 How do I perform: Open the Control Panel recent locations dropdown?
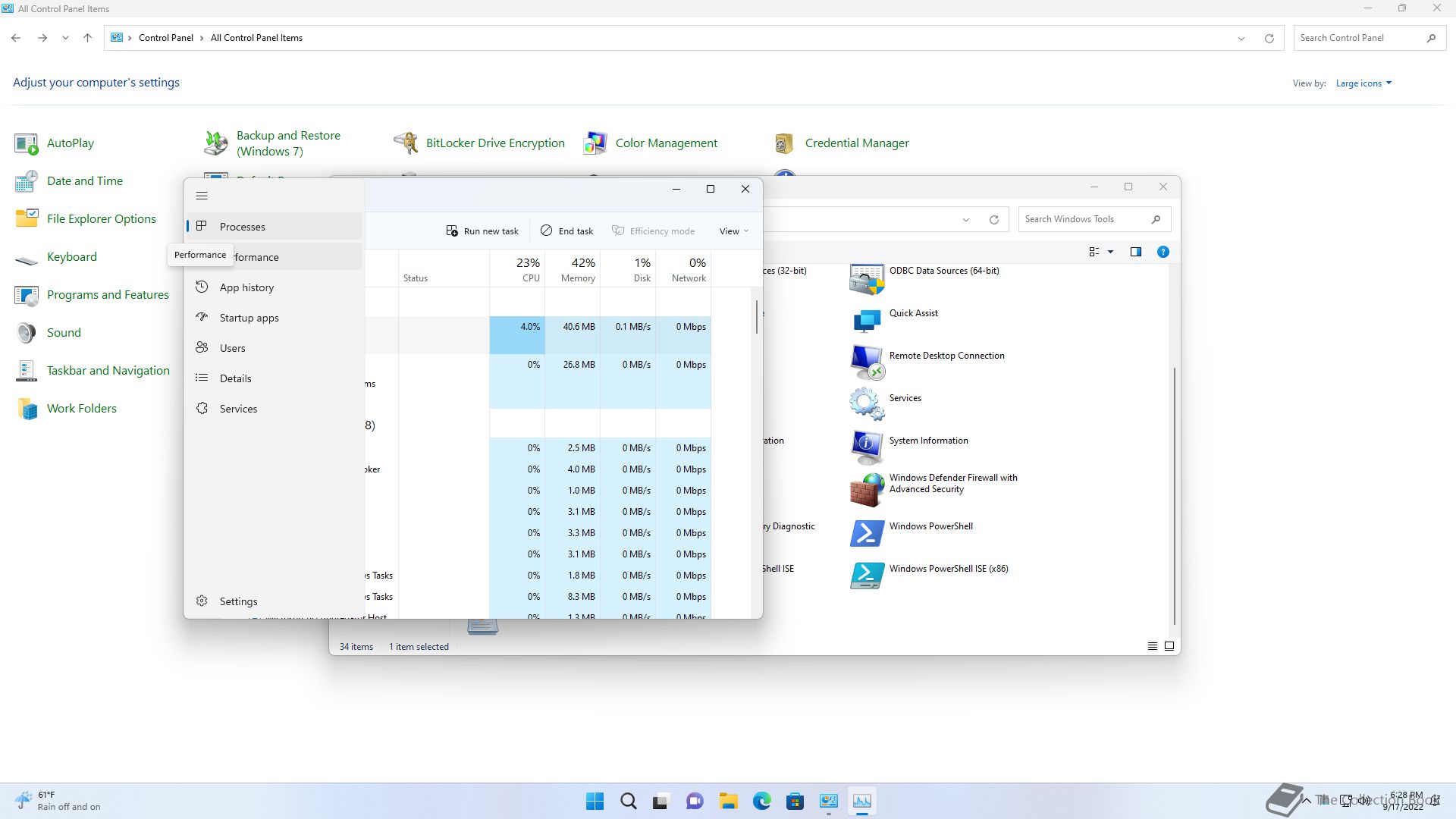coord(65,38)
